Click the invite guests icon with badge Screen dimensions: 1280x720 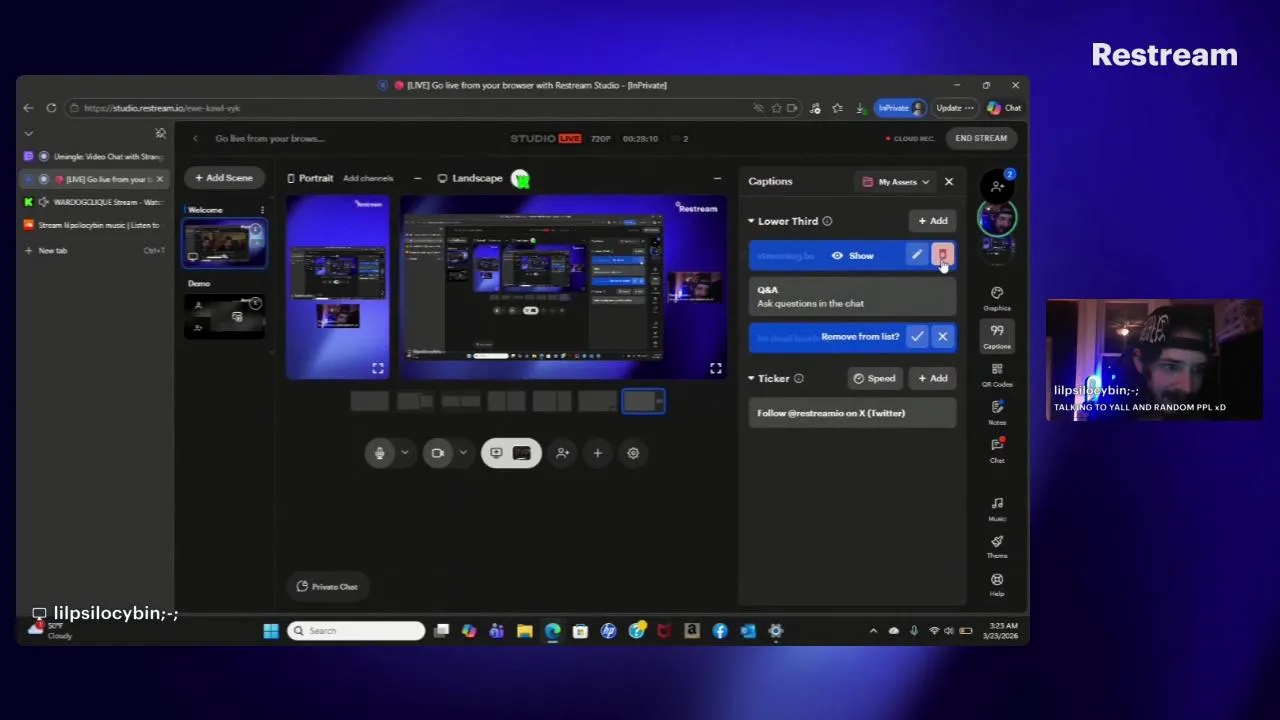coord(997,185)
